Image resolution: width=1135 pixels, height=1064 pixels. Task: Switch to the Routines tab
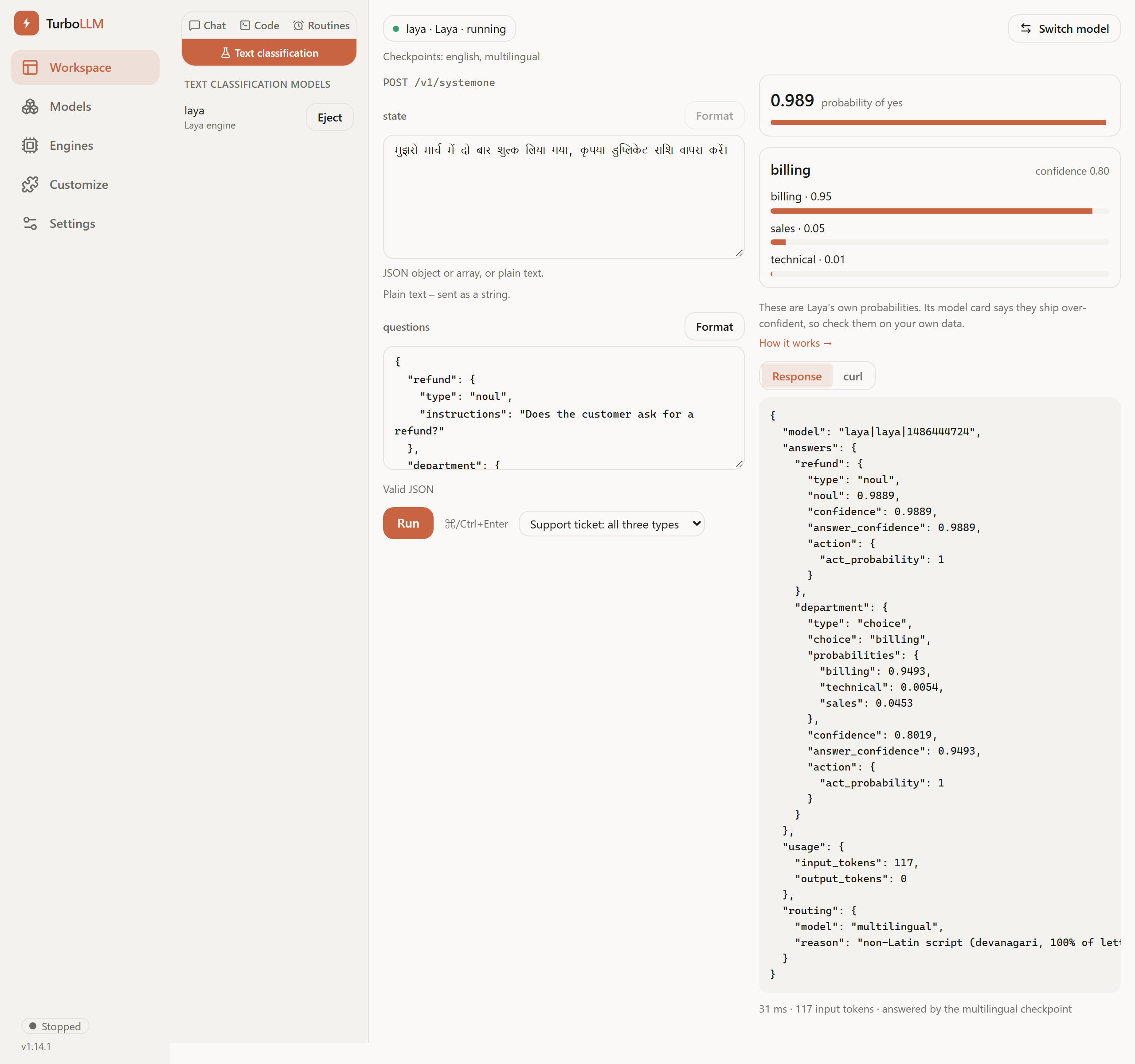pyautogui.click(x=321, y=26)
